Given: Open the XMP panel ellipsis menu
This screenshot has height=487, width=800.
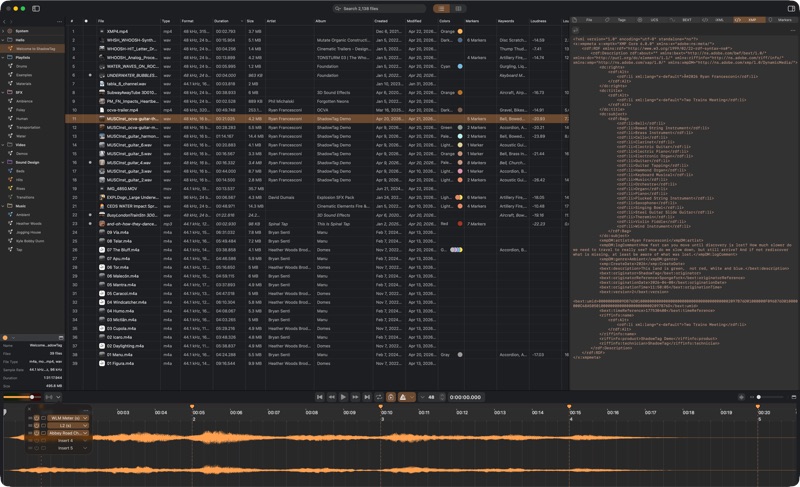Looking at the screenshot, I should point(792,30).
